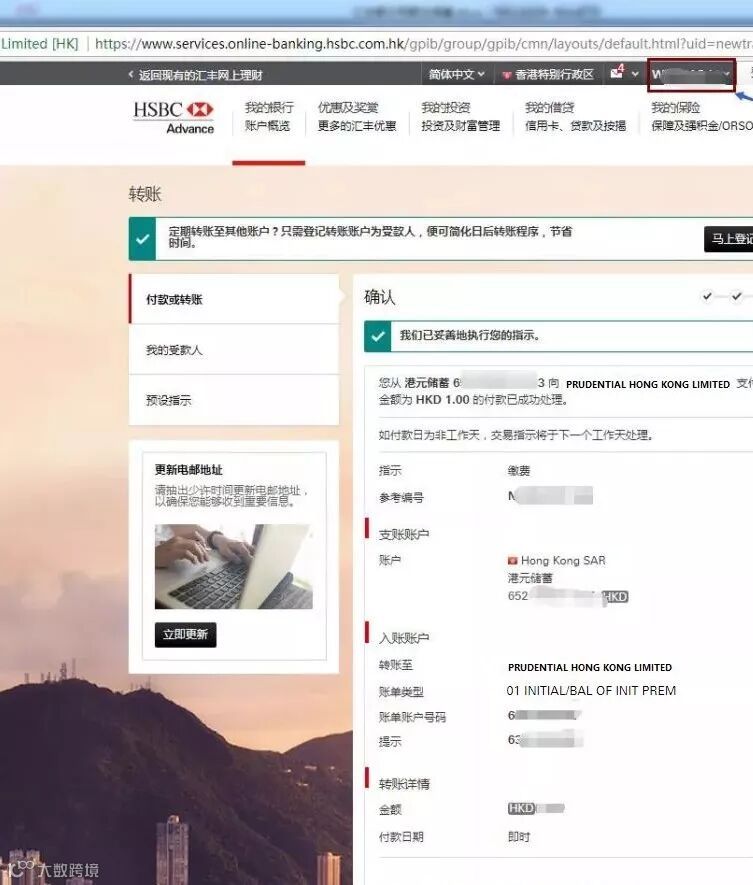Click the 01 INITIAL/BAL OF INIT PREM value
This screenshot has height=885, width=753.
point(591,691)
